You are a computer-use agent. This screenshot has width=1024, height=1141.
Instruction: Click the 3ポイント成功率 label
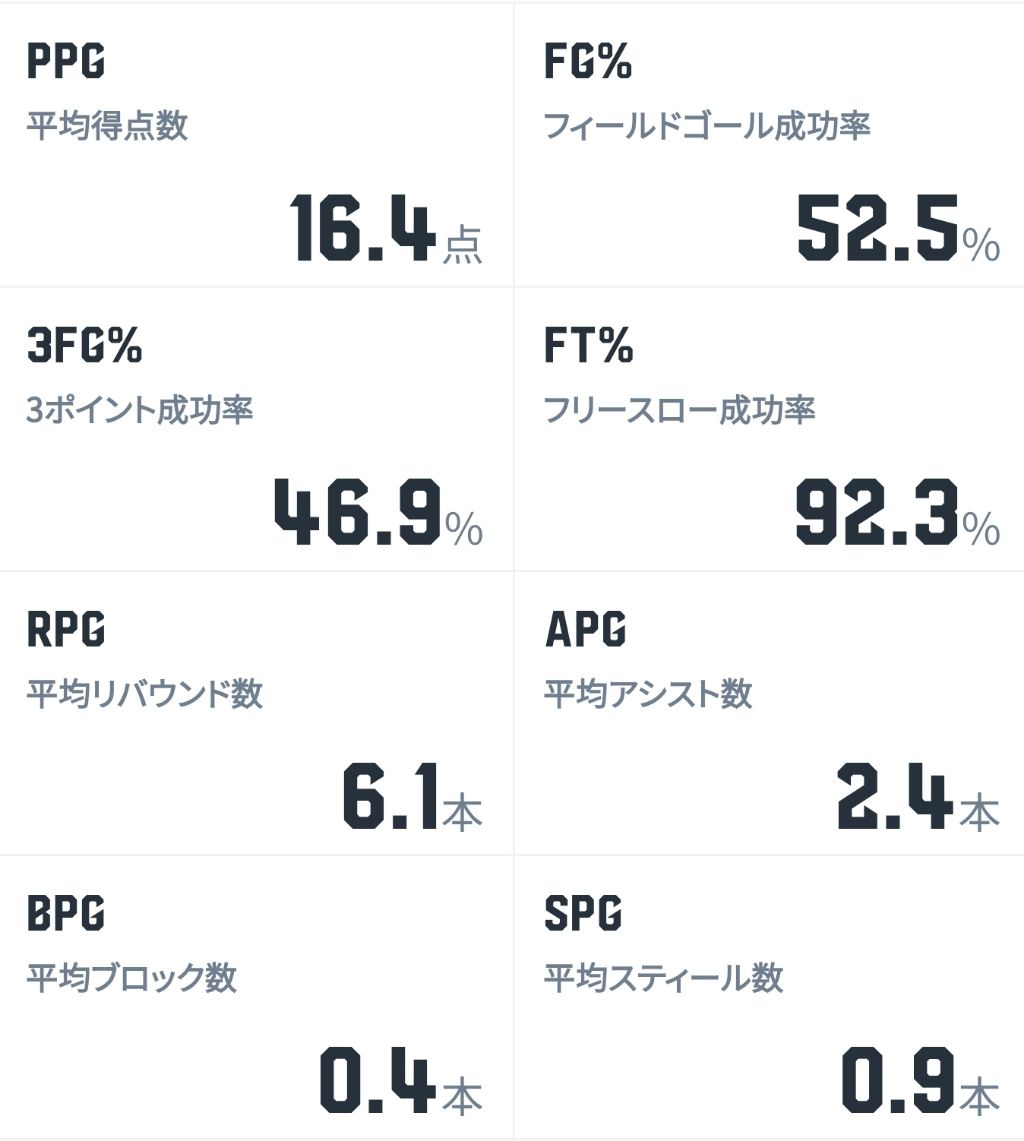(x=140, y=411)
